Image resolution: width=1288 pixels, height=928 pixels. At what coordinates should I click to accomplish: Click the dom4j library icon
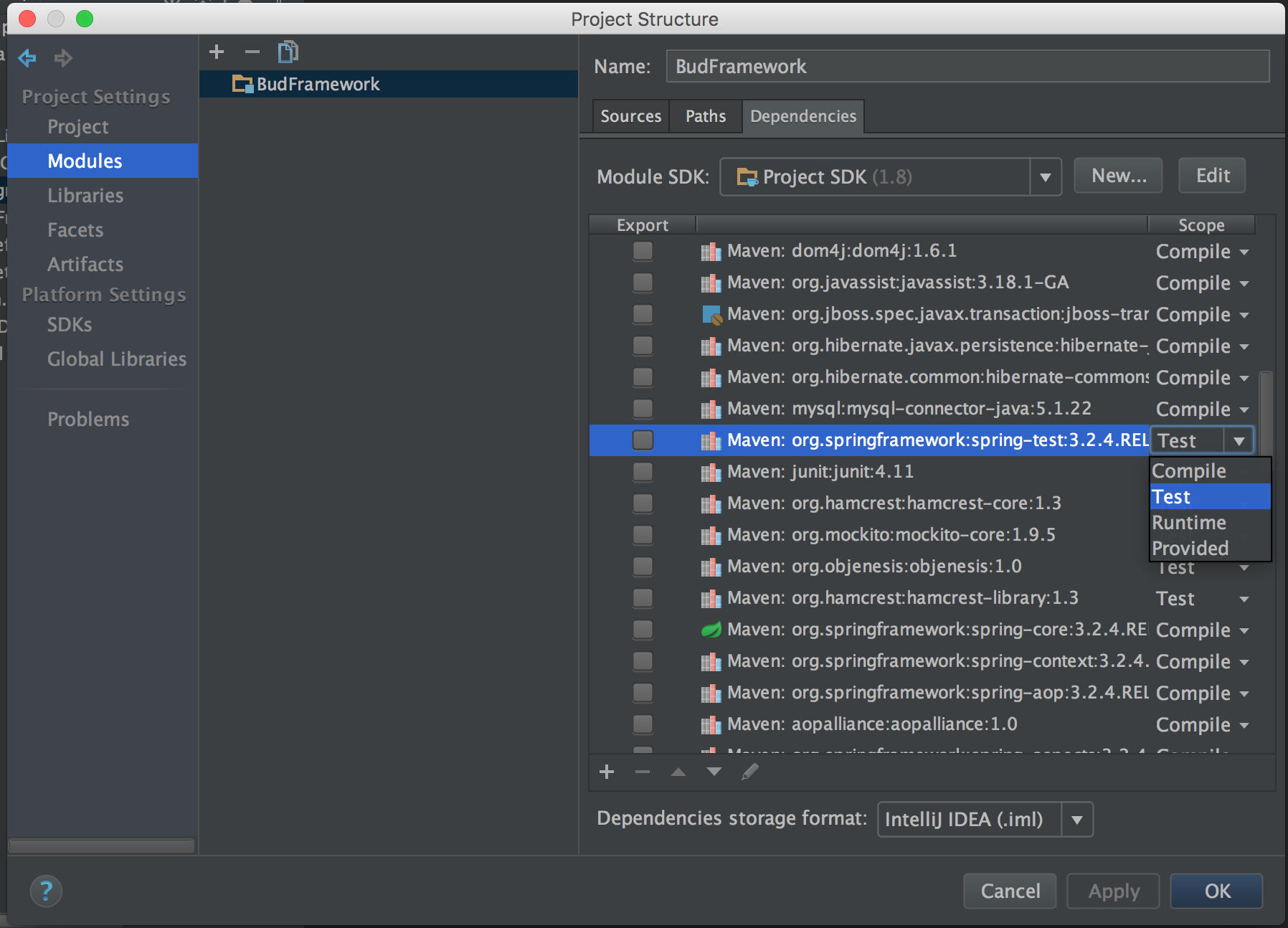711,251
